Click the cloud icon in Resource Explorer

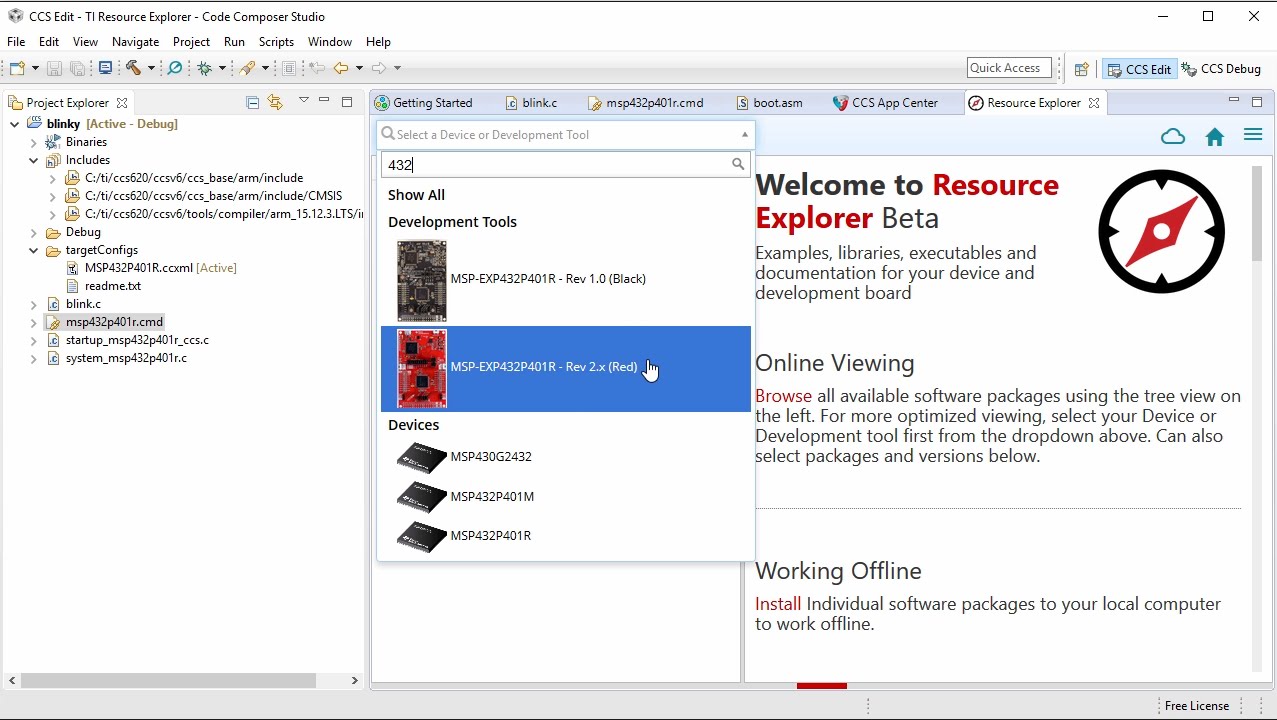(x=1173, y=137)
